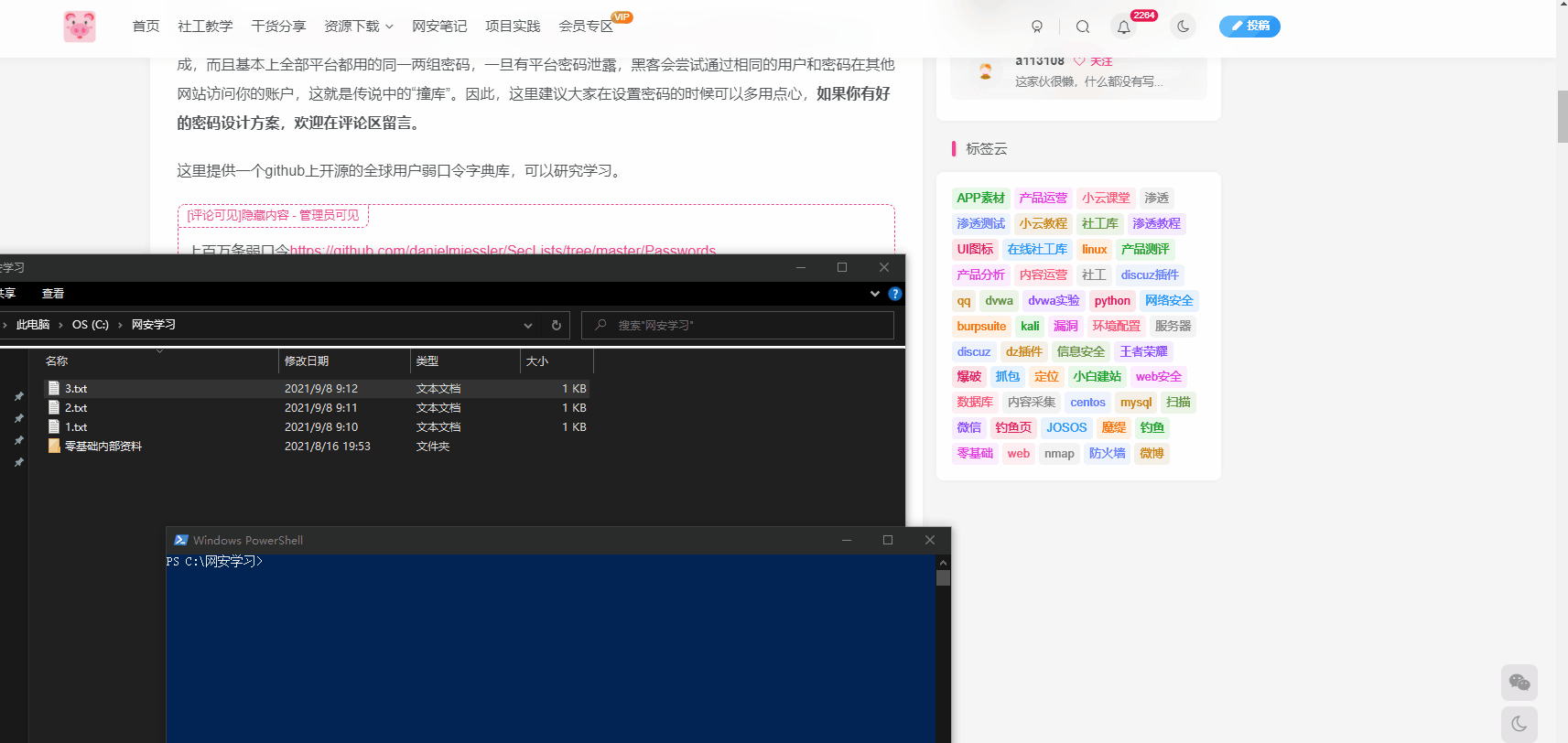This screenshot has width=1568, height=743.
Task: Open the nmap tag
Action: pyautogui.click(x=1059, y=453)
